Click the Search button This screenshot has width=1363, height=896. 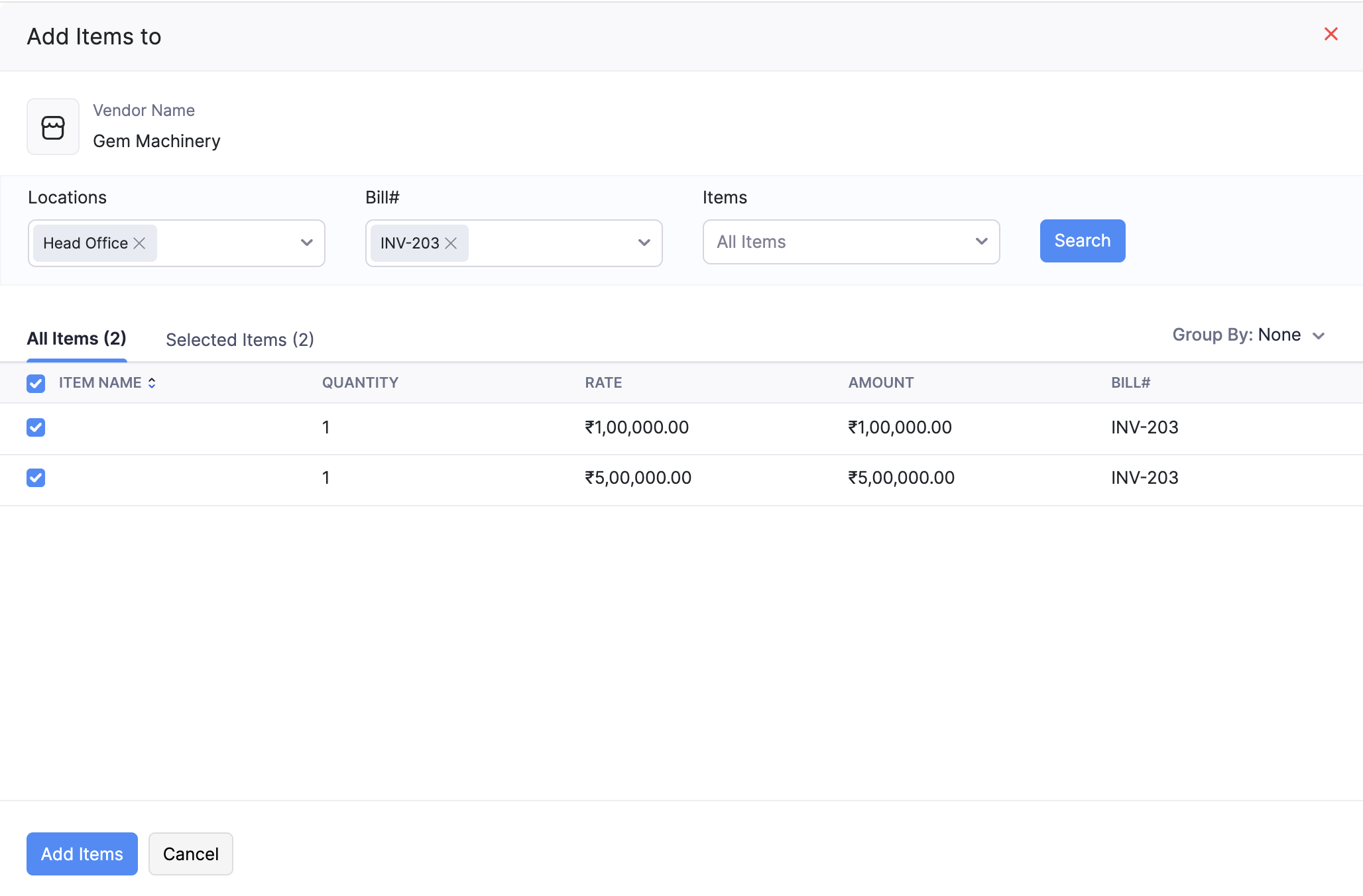tap(1083, 241)
